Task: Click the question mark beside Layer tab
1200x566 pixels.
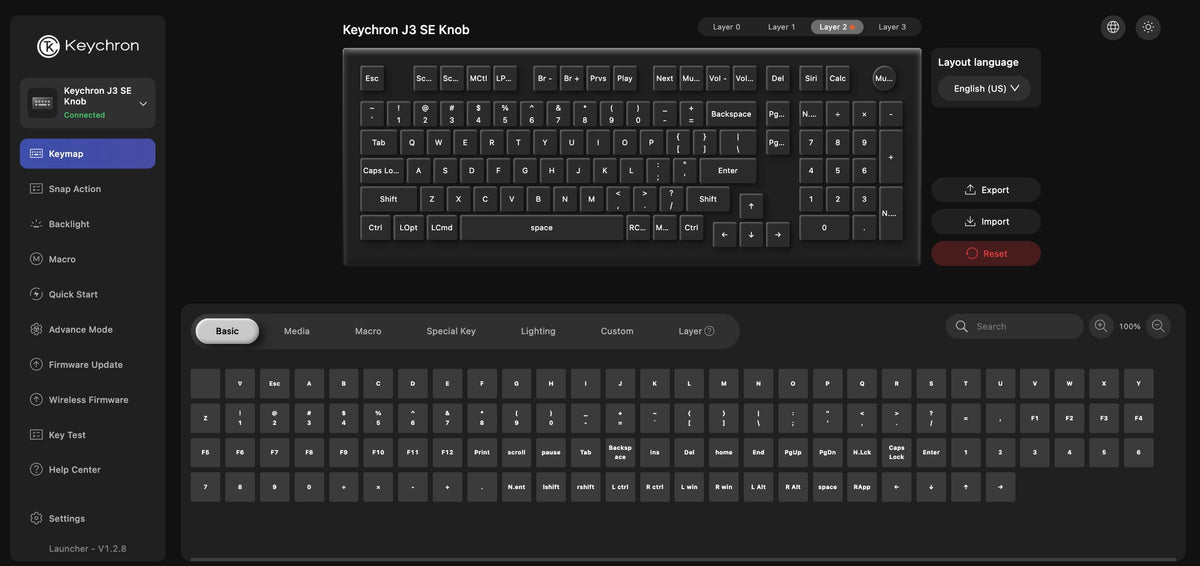Action: coord(710,331)
